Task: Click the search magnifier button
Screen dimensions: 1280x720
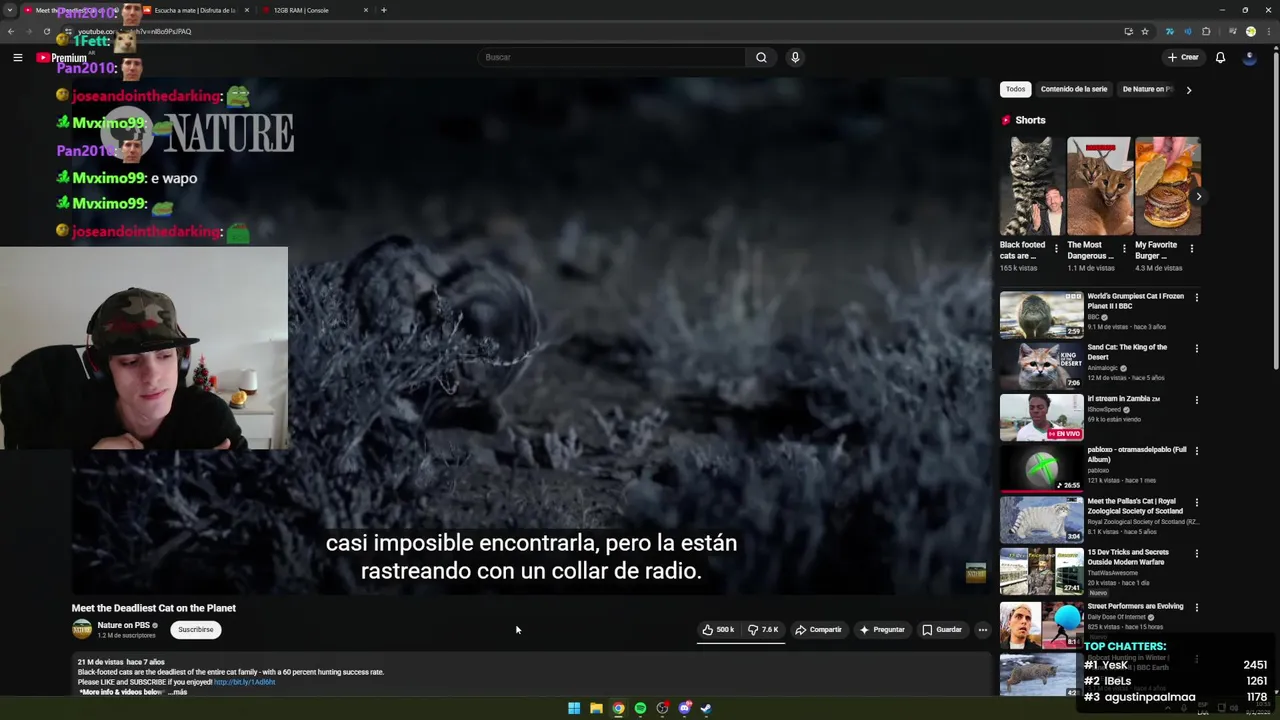Action: 761,57
